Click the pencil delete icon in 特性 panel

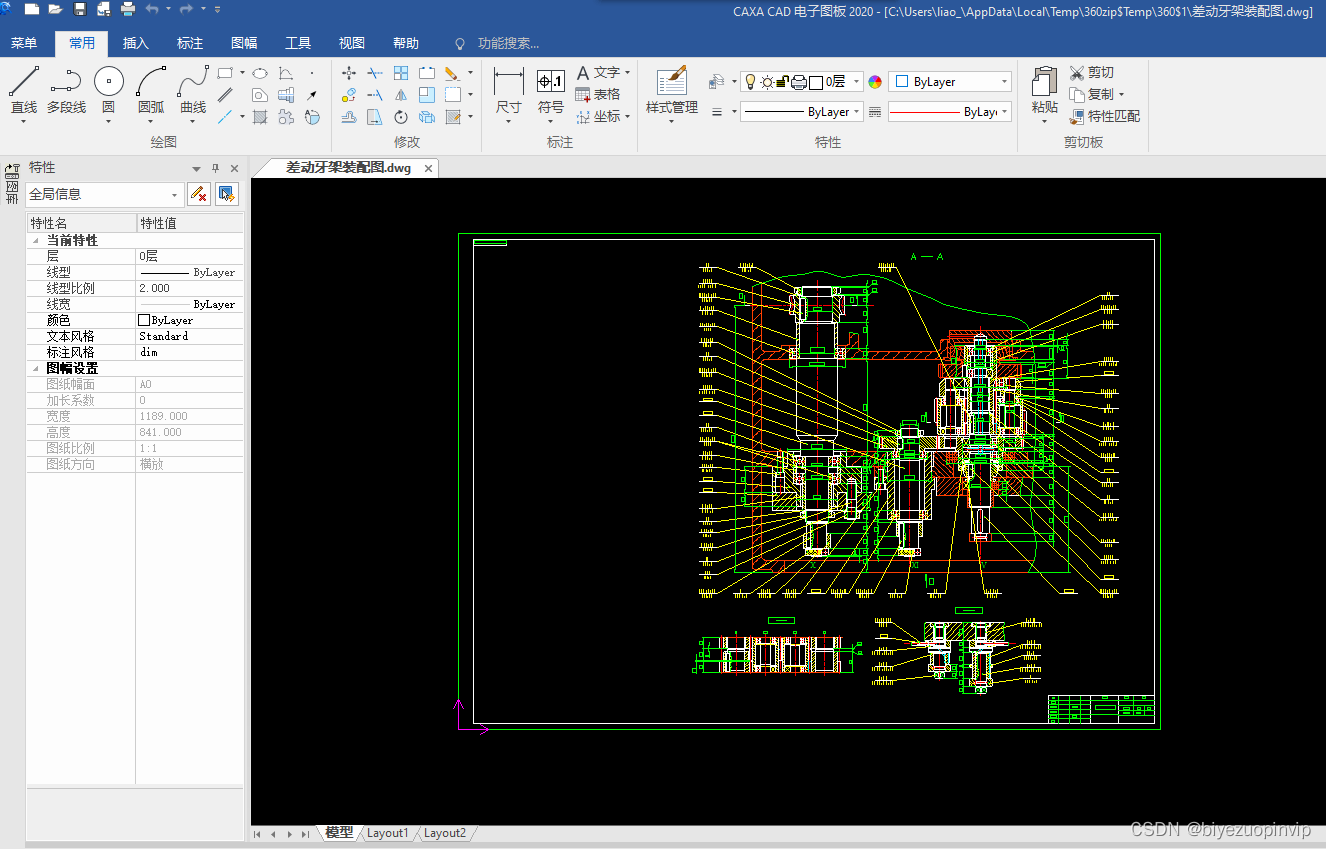[199, 194]
